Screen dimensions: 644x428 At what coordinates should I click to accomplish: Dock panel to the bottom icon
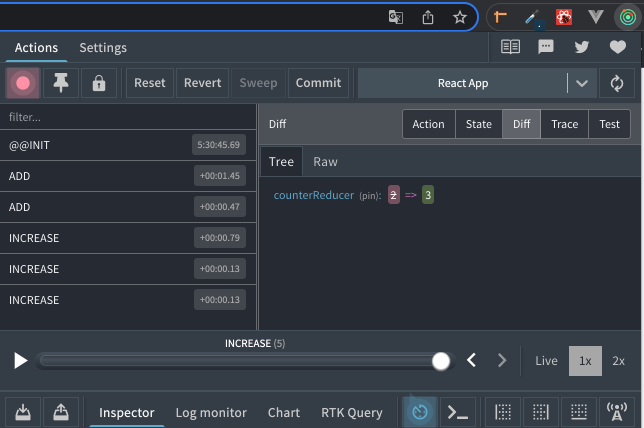579,412
